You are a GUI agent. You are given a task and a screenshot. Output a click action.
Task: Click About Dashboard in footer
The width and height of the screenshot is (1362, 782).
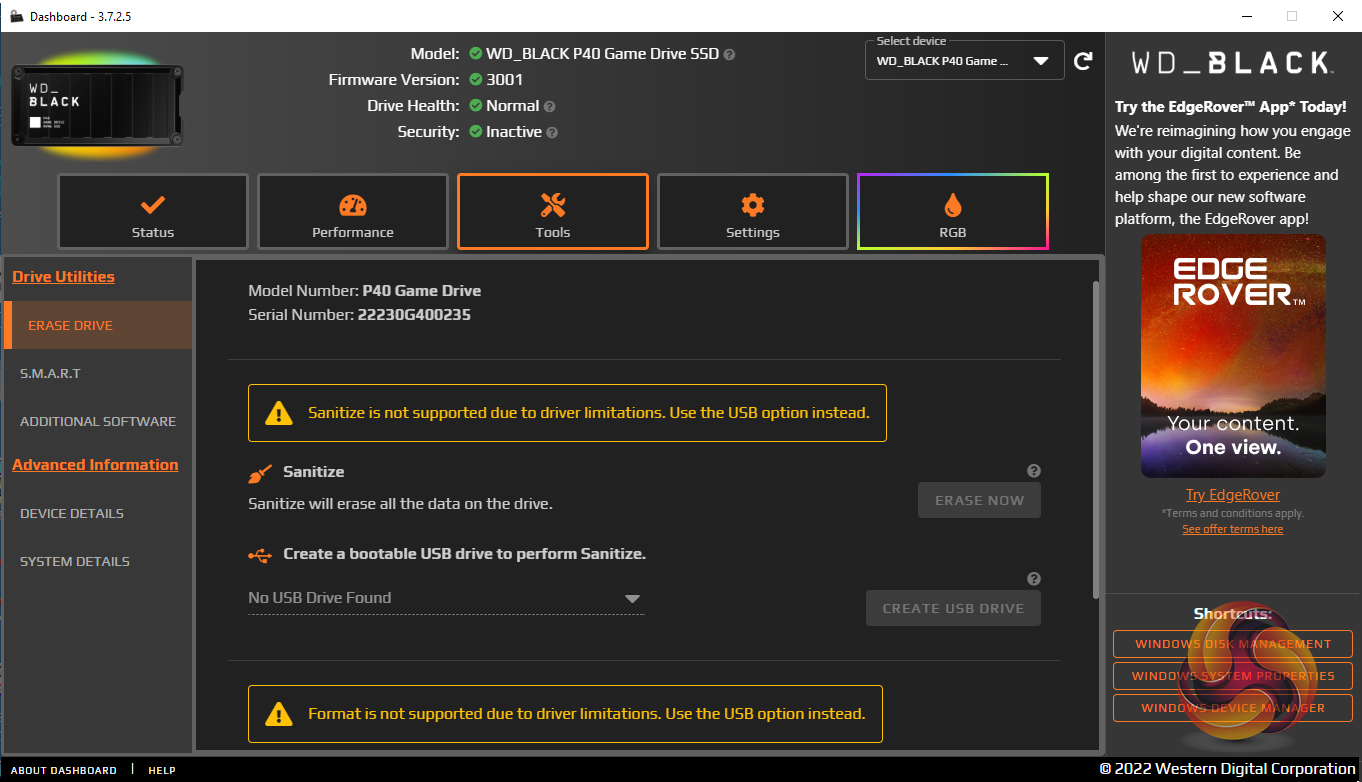point(64,770)
